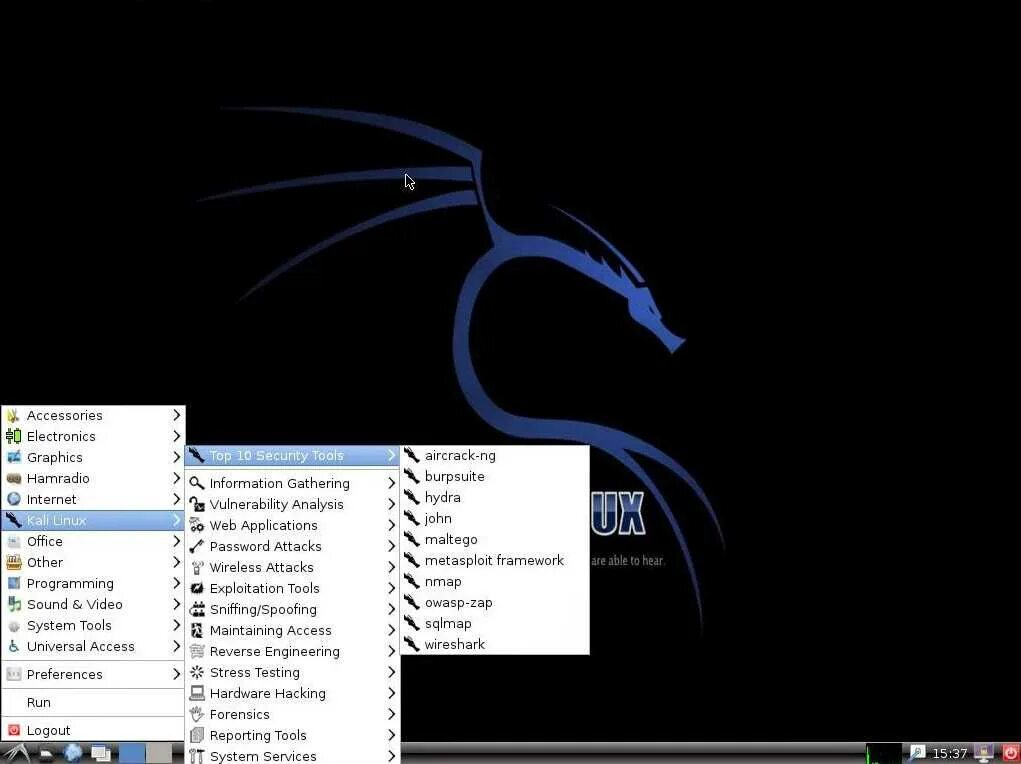Viewport: 1021px width, 764px height.
Task: Expand the Internet submenu arrow
Action: [x=176, y=499]
